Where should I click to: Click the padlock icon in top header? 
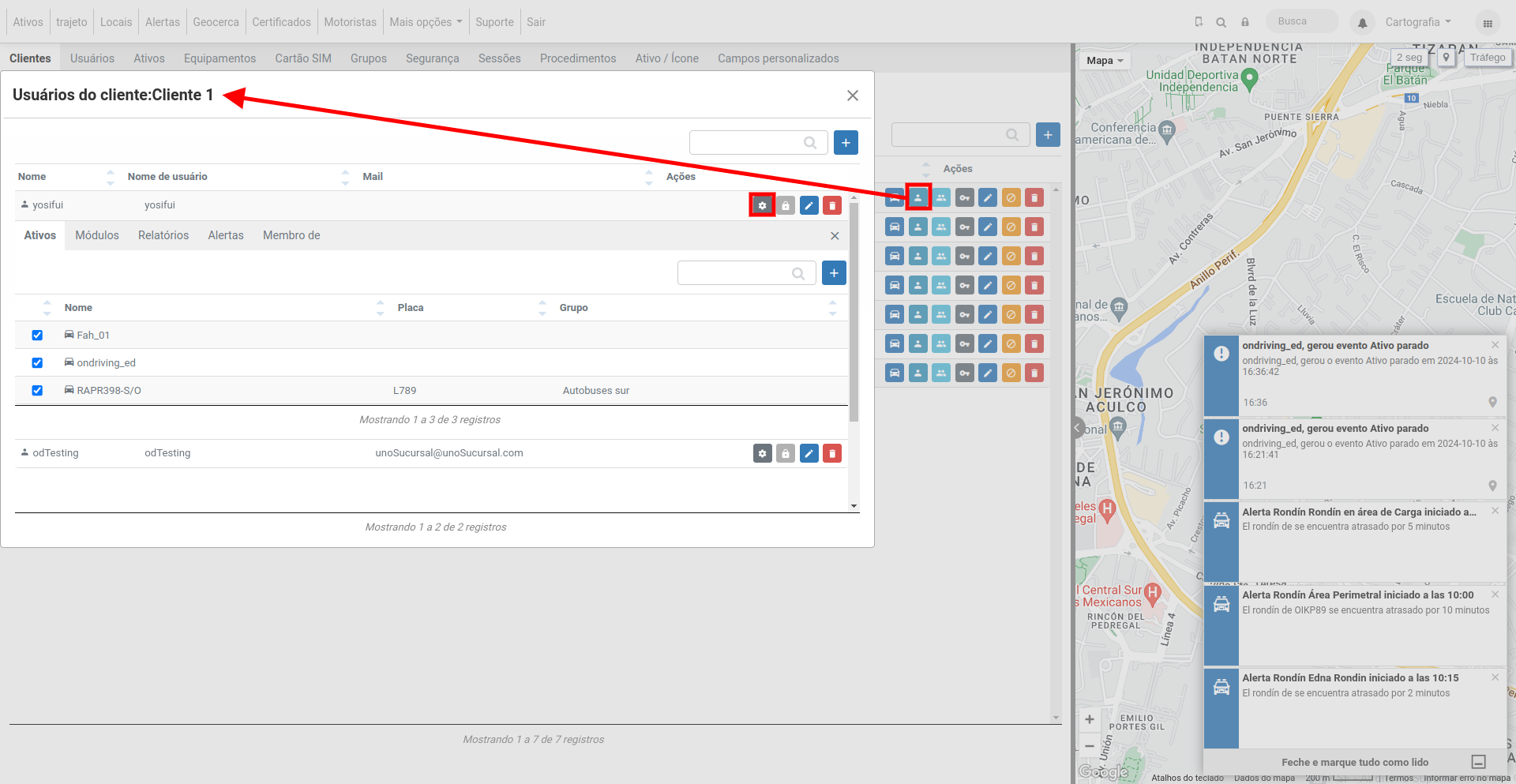point(1245,22)
